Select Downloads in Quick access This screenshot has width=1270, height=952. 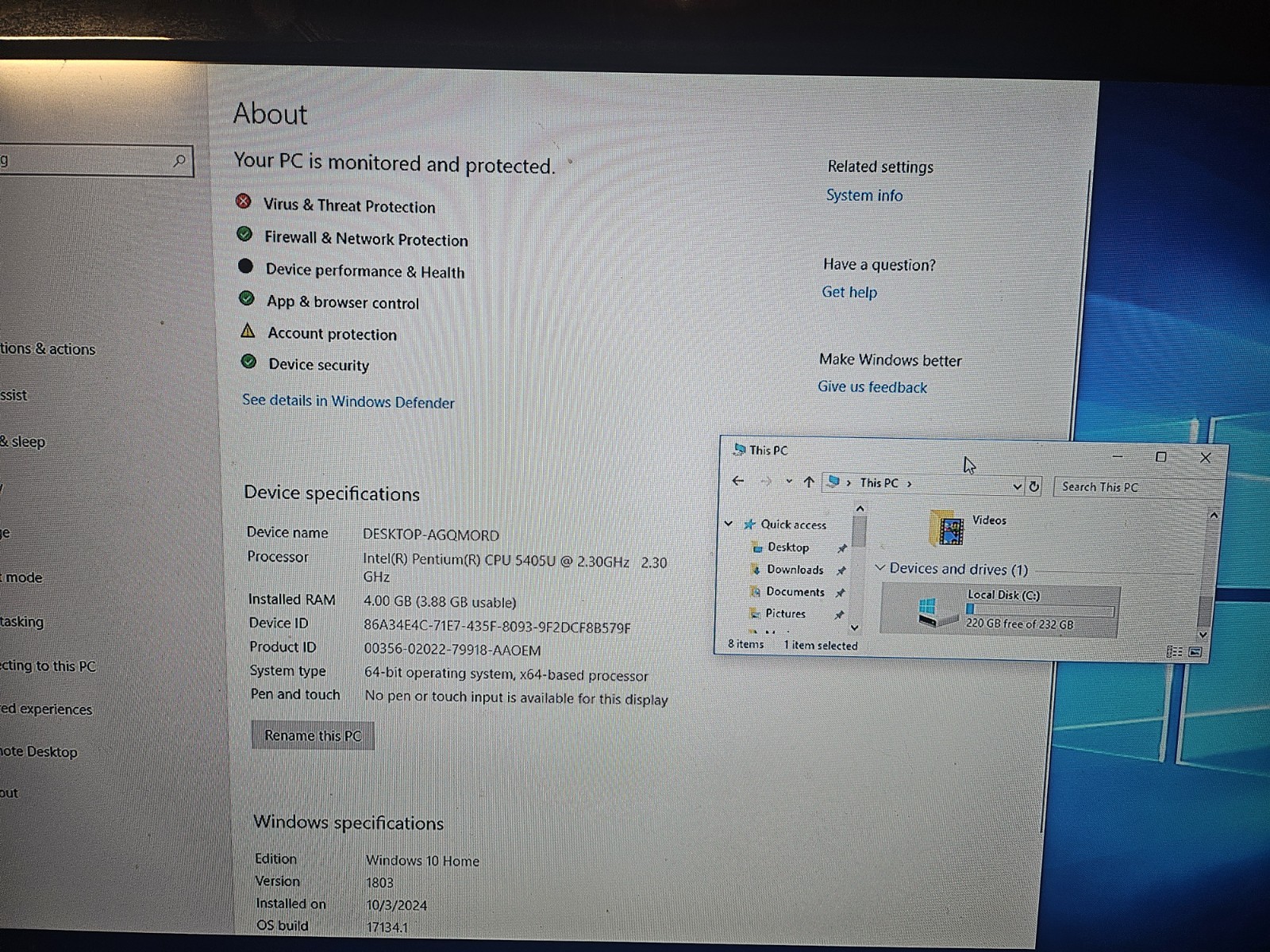click(x=795, y=569)
